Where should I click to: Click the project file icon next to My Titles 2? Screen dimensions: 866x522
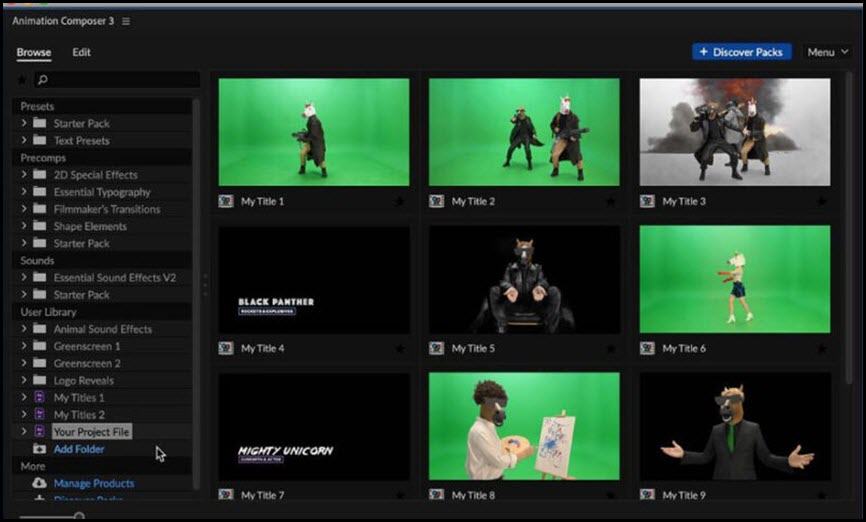pos(39,414)
